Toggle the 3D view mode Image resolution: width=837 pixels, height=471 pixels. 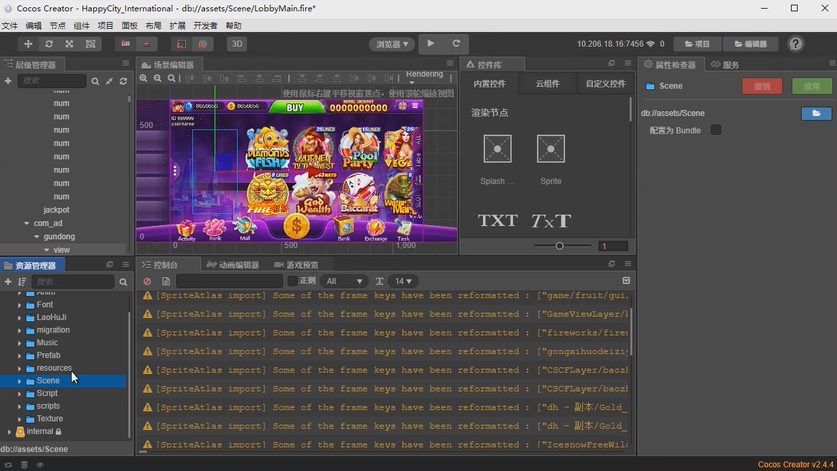[236, 44]
